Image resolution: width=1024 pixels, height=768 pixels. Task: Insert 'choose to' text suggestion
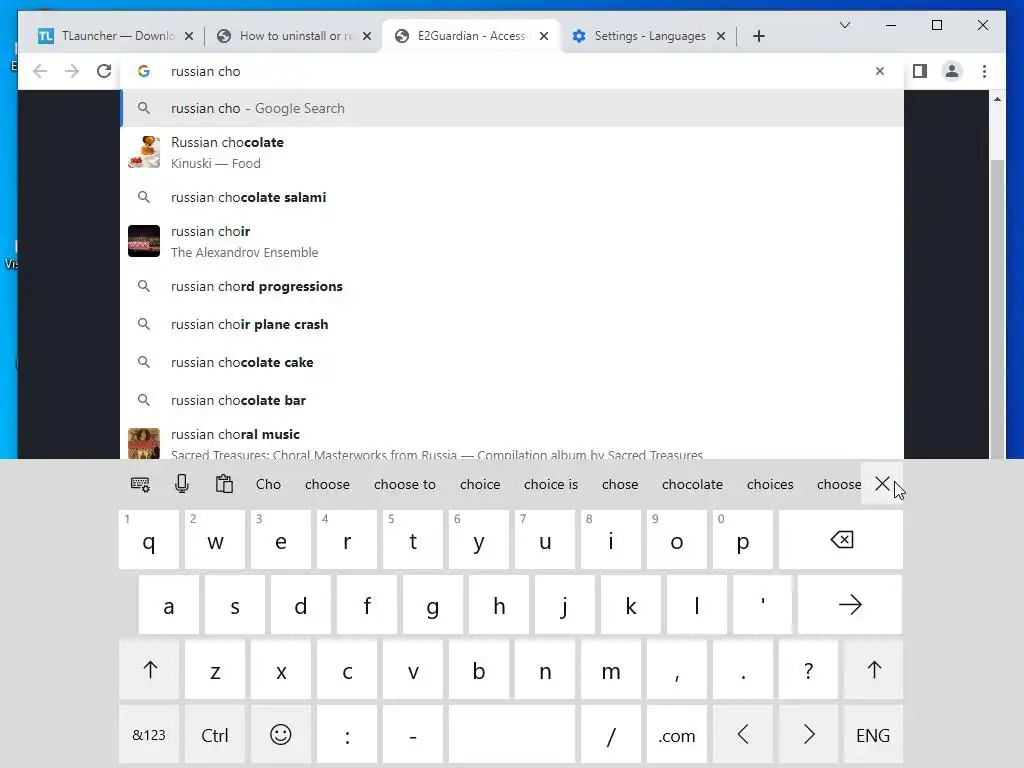tap(404, 485)
